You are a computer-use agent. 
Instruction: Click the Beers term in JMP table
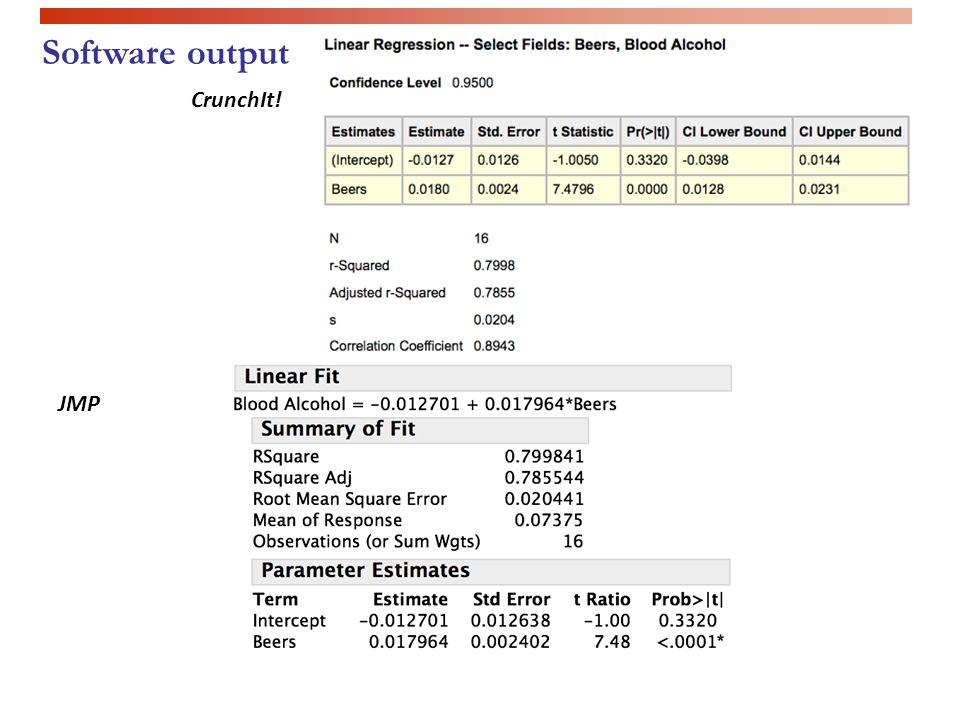[x=274, y=642]
